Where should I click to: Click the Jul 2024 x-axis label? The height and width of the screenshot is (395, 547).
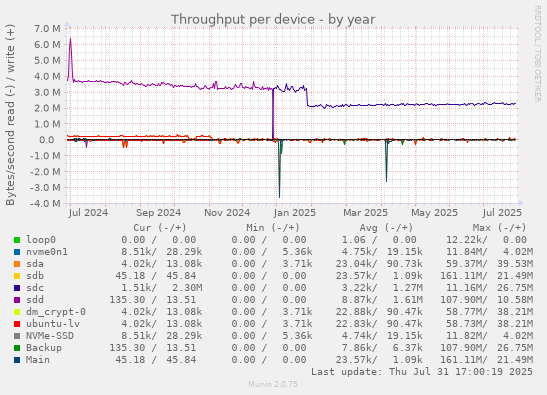coord(88,213)
